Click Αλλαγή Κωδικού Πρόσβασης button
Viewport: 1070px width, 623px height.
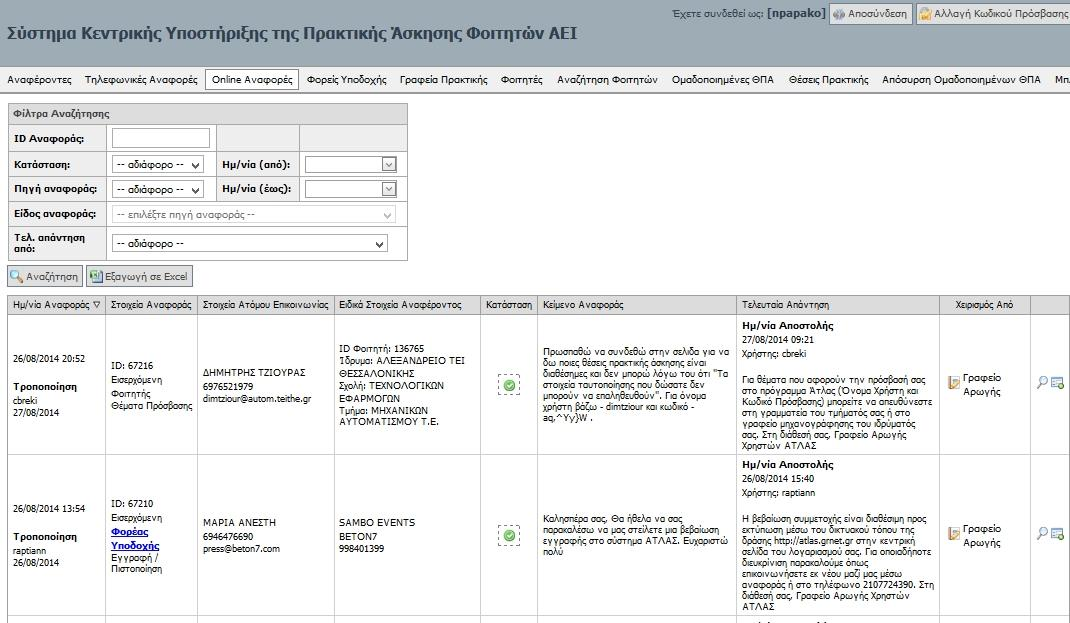(x=993, y=14)
